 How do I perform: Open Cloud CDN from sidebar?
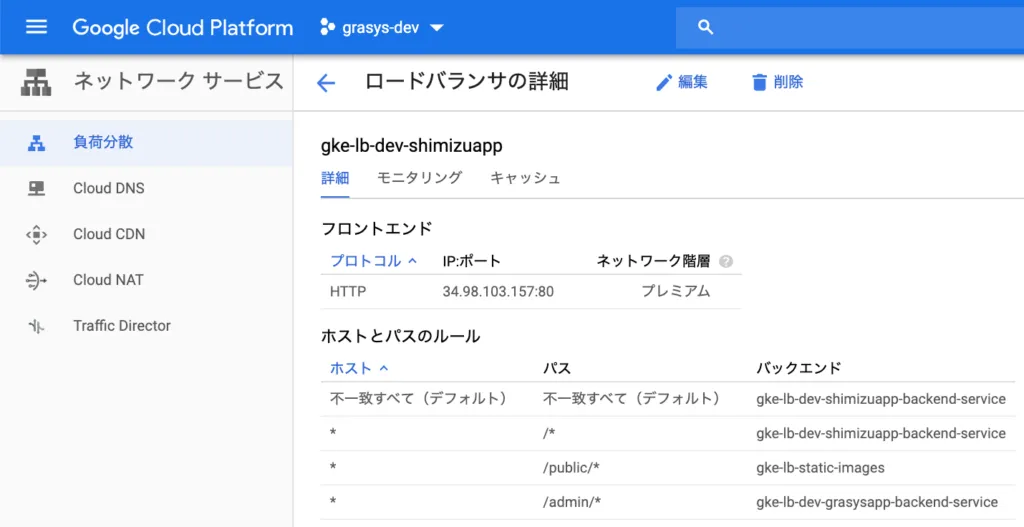click(109, 234)
